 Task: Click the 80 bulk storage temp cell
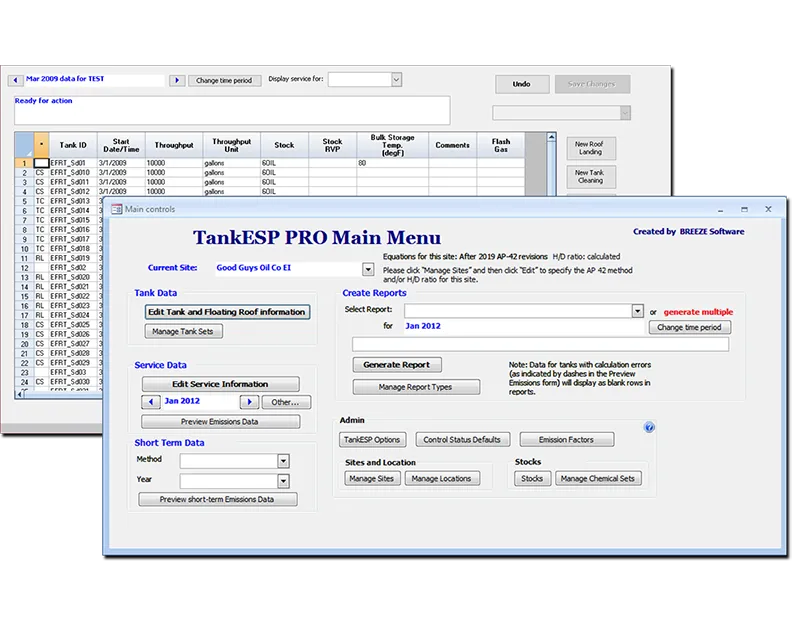click(x=392, y=163)
